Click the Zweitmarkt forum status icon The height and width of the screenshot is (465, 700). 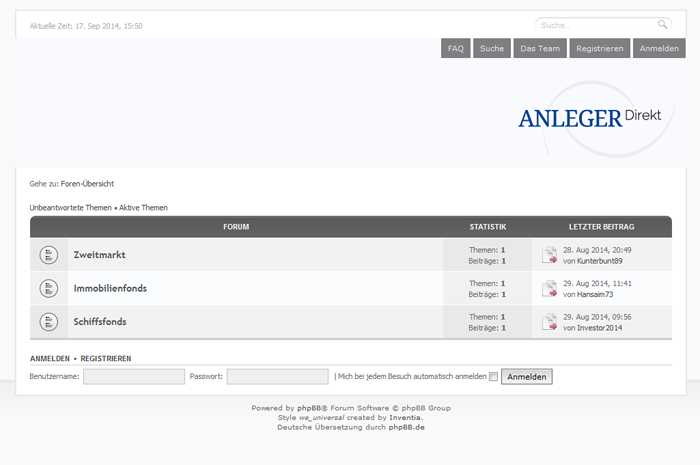tap(49, 255)
